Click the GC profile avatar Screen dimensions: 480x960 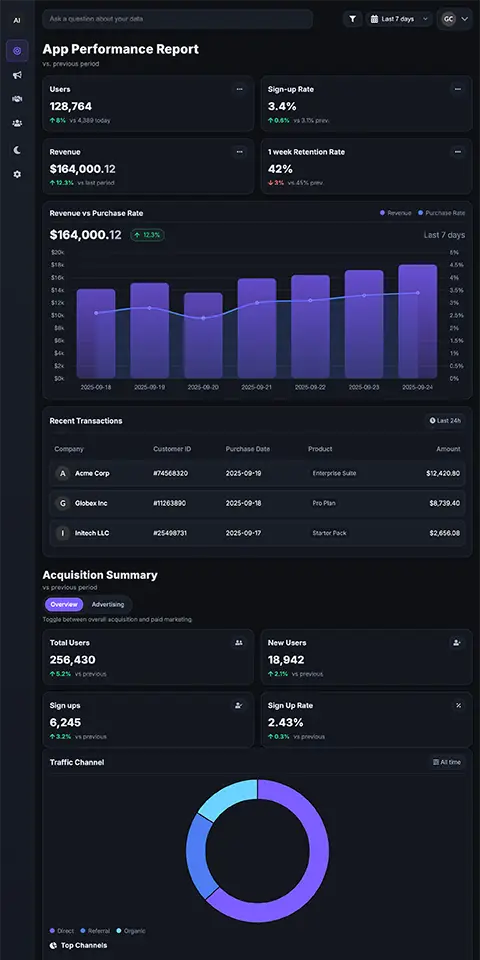pos(449,19)
